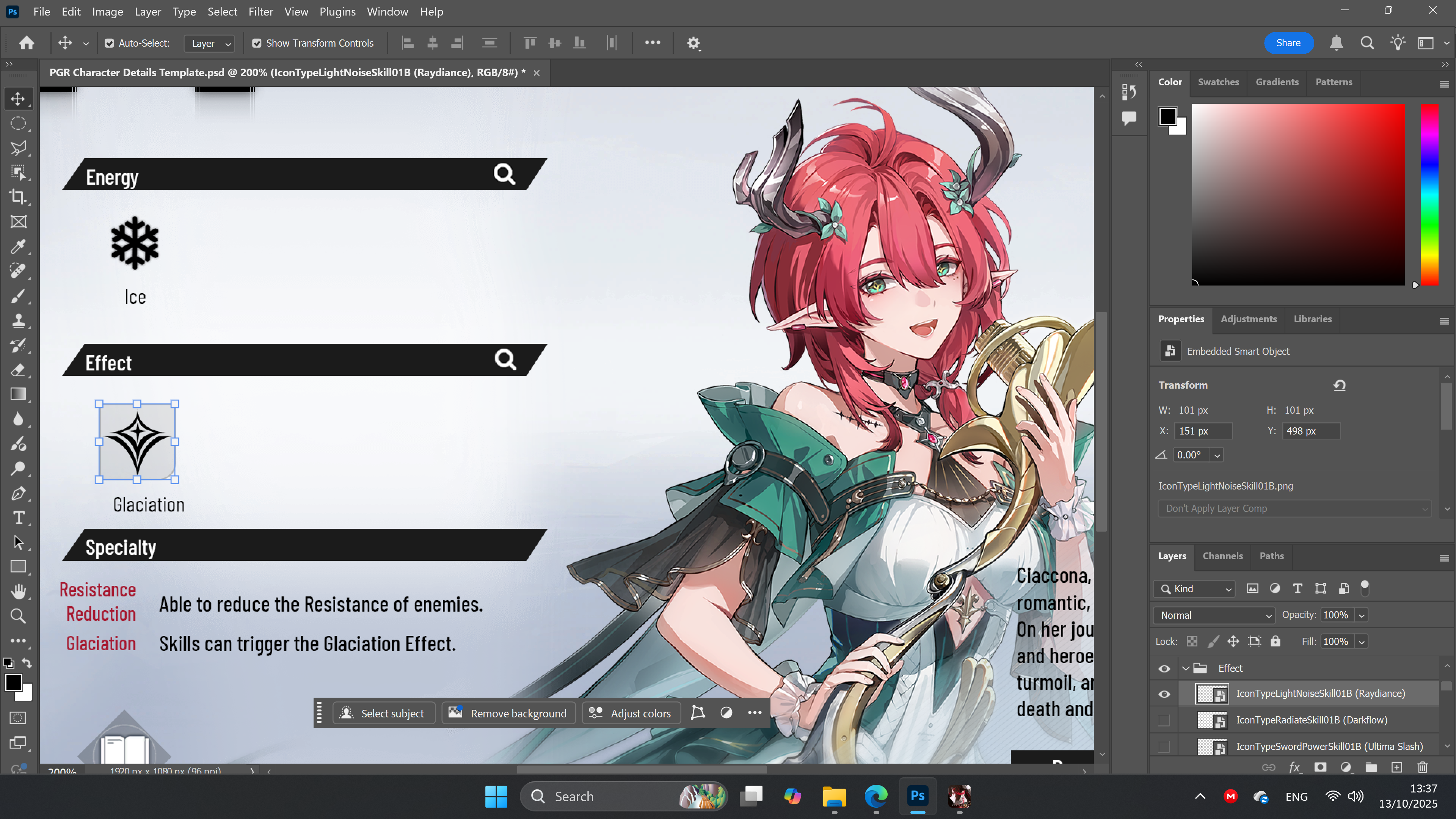Select the Clone Stamp tool
The image size is (1456, 819).
click(18, 320)
